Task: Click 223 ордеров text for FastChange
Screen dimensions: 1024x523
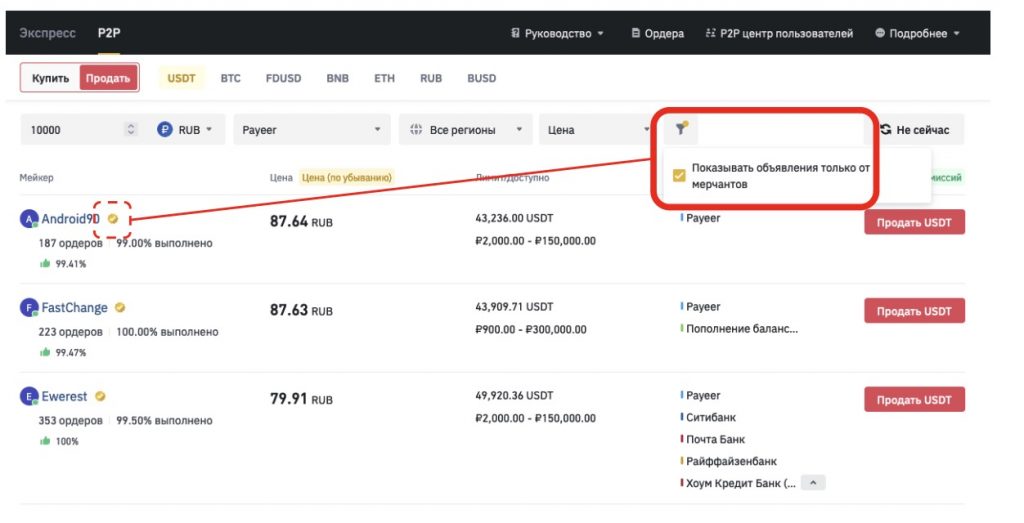Action: point(71,332)
